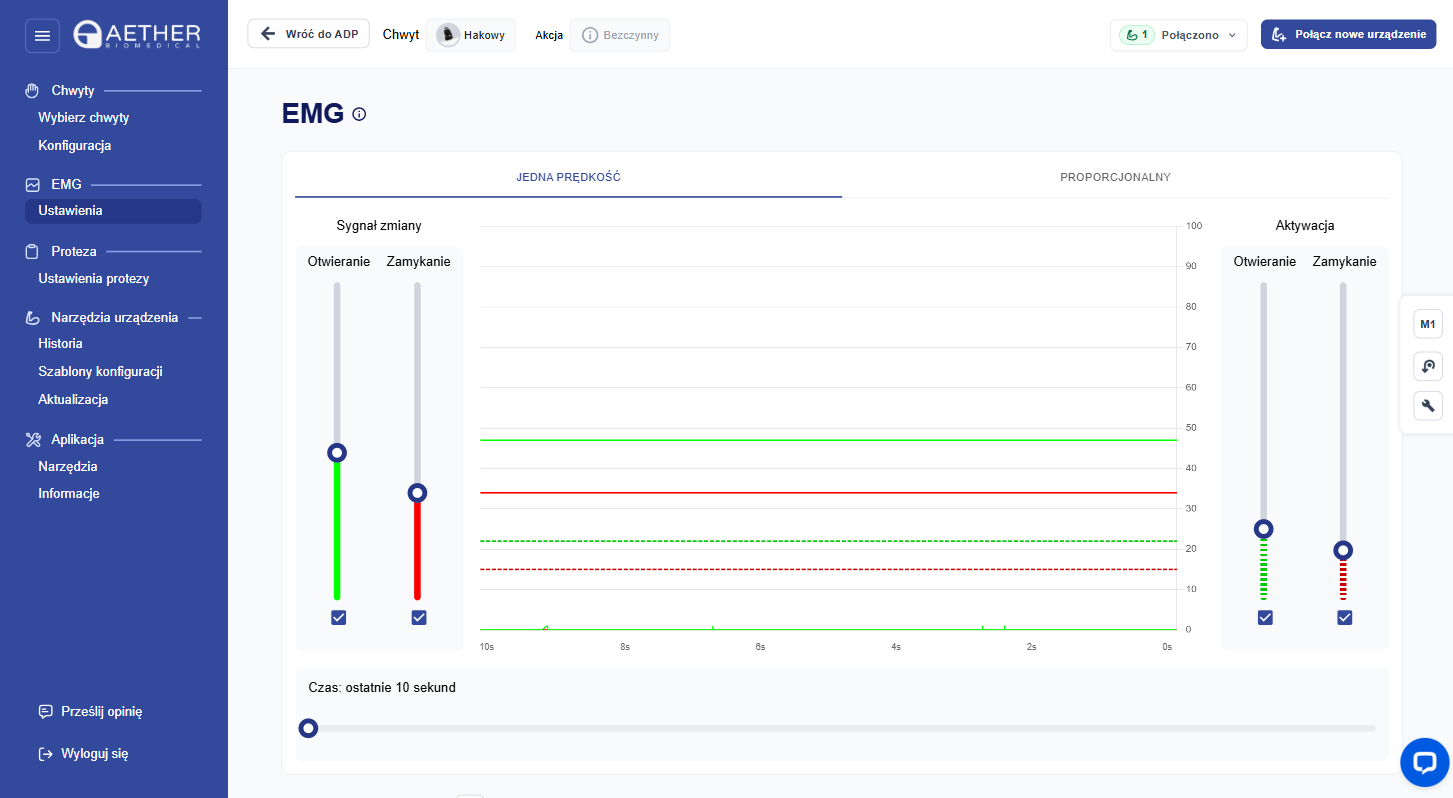Click the solid green threshold line in chart
The image size is (1453, 798).
828,440
